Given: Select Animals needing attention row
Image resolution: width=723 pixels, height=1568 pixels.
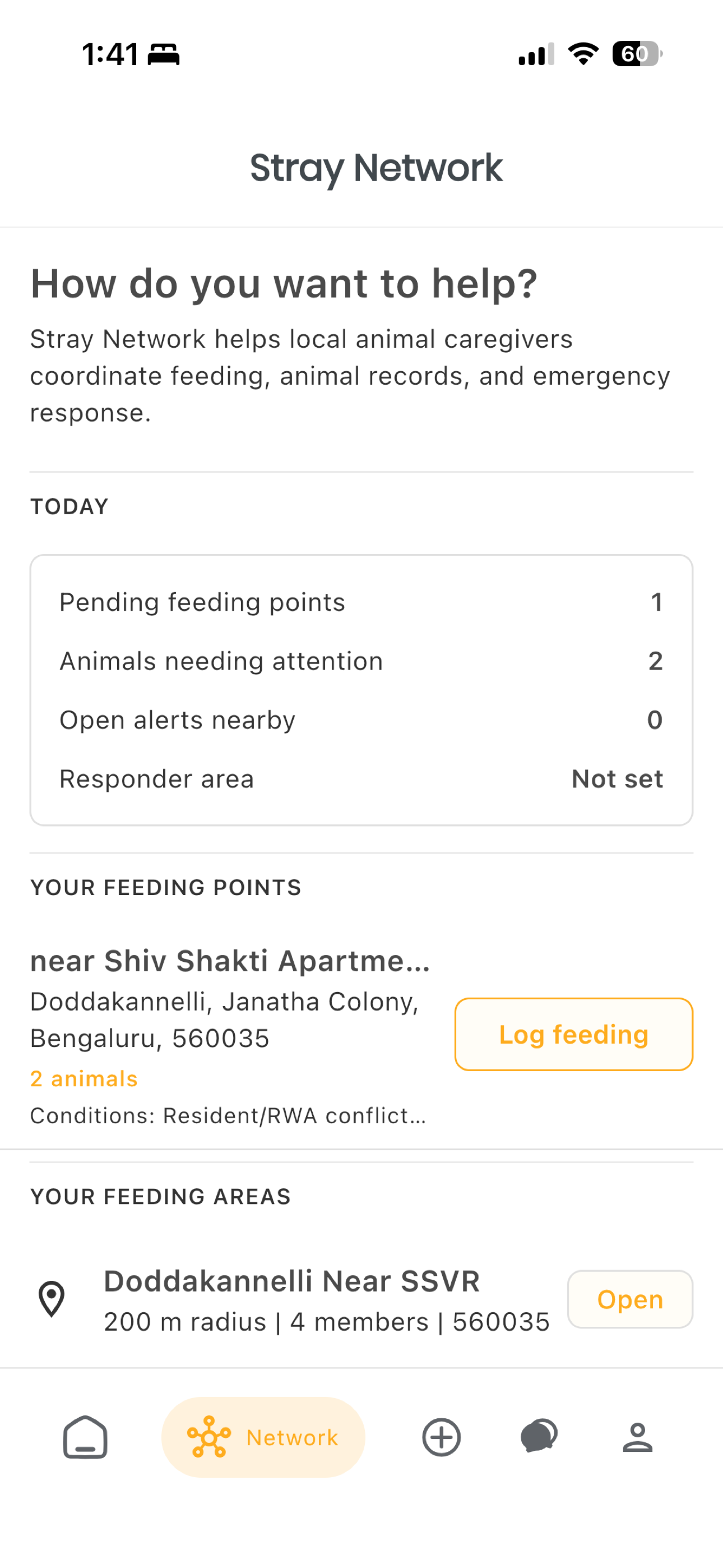Looking at the screenshot, I should 361,661.
